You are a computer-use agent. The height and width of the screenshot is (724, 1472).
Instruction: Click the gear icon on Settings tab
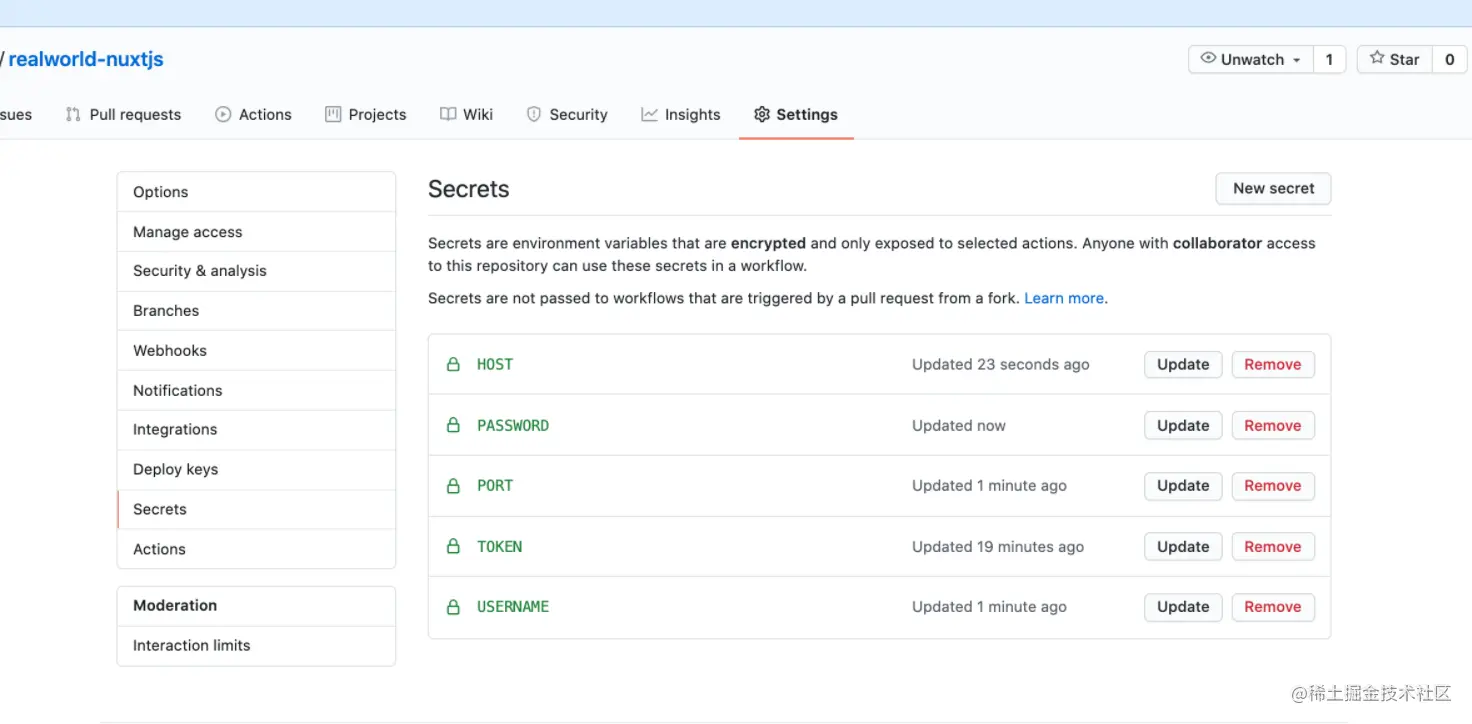pyautogui.click(x=762, y=115)
